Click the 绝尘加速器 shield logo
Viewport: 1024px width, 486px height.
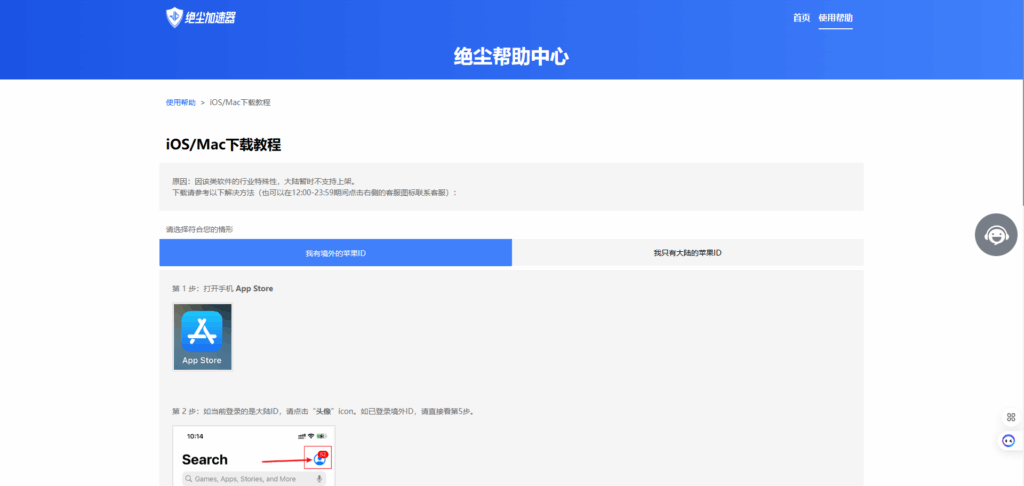pos(175,17)
